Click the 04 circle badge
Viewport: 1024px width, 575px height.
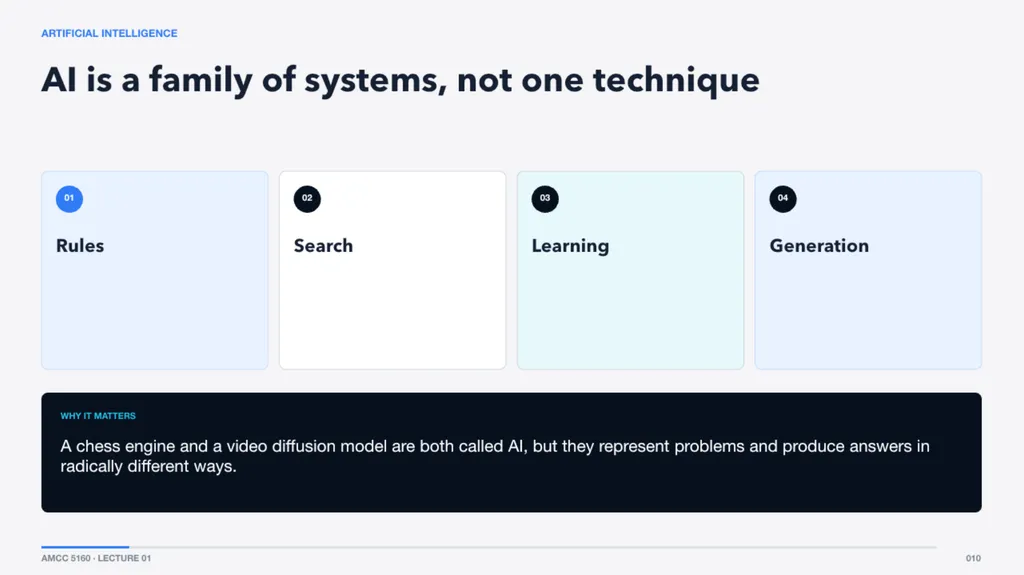[782, 199]
